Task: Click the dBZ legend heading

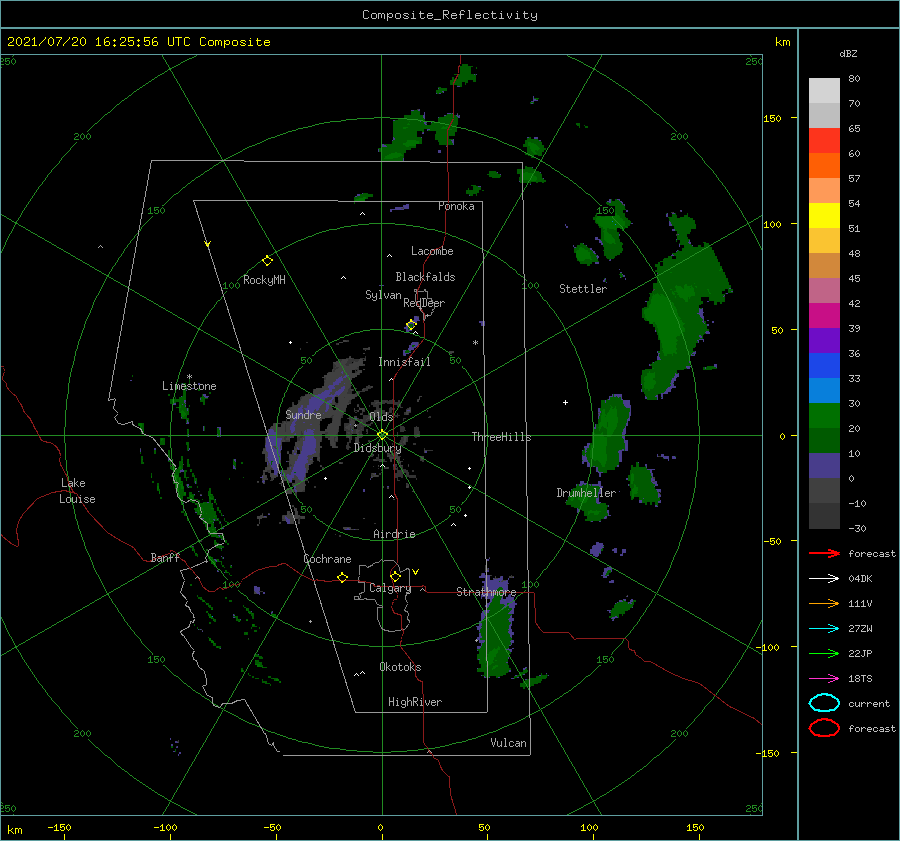Action: pyautogui.click(x=848, y=53)
